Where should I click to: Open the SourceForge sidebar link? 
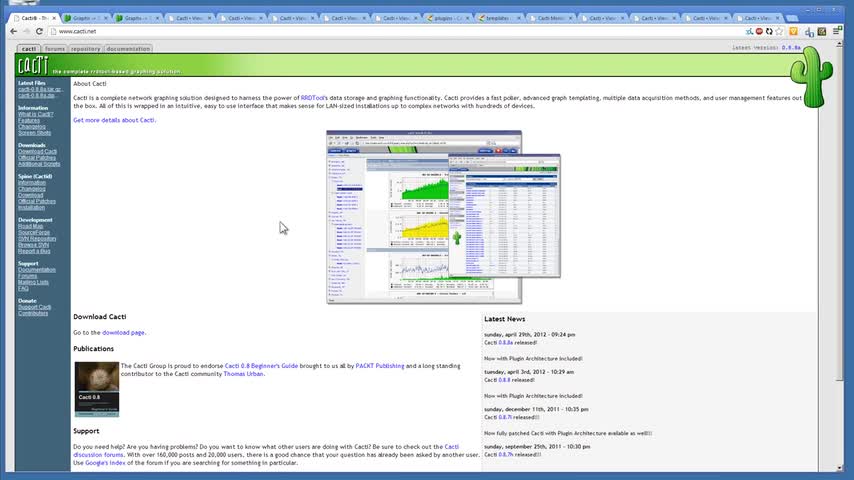(34, 233)
